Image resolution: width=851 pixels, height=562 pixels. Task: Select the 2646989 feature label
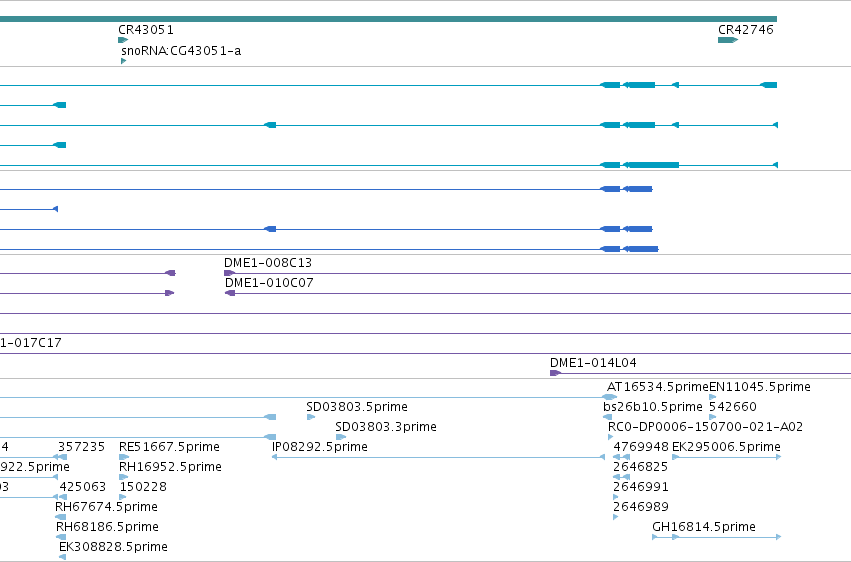coord(641,507)
